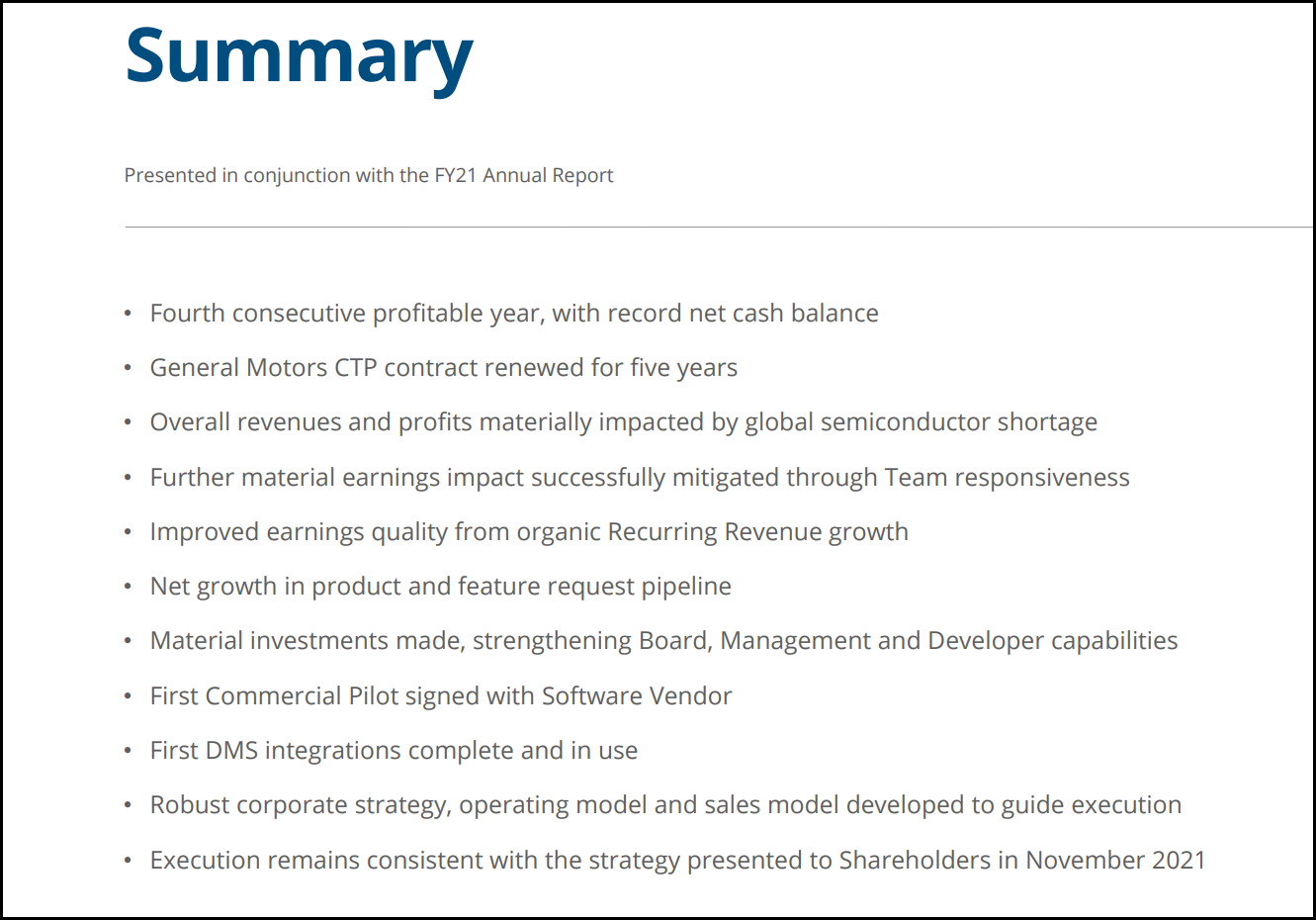
Task: Select the FY21 Annual Report subtitle text
Action: click(x=369, y=175)
